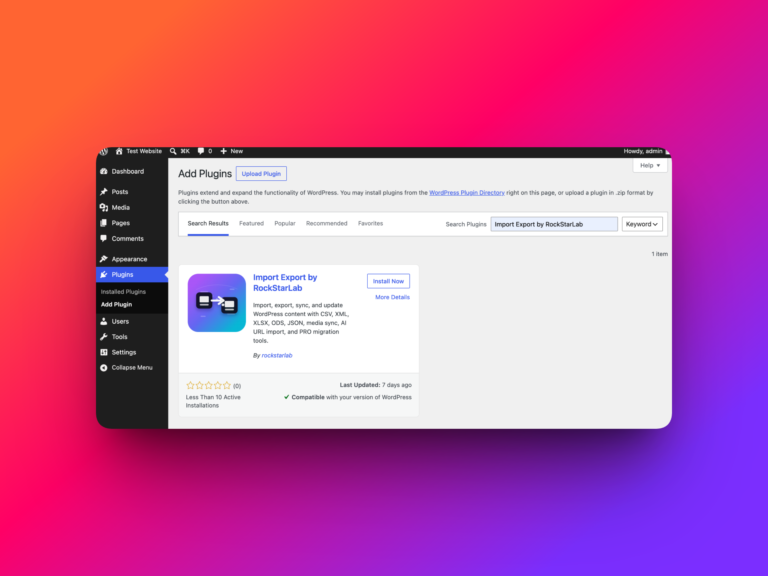
Task: Switch to the Featured tab
Action: tap(251, 224)
